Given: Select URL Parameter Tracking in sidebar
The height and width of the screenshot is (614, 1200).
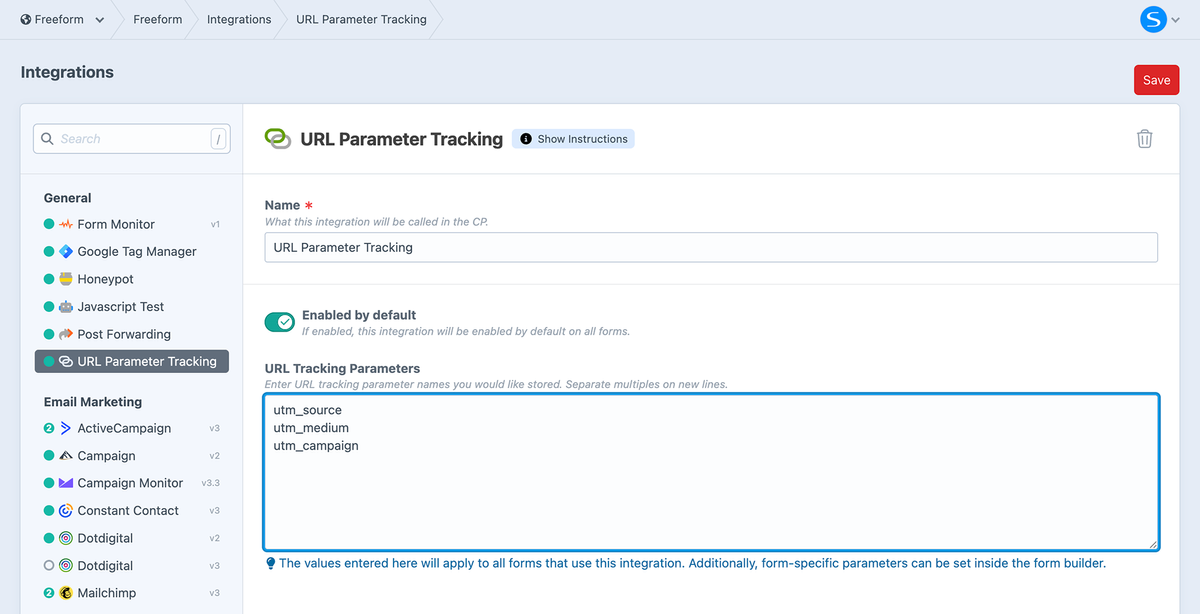Looking at the screenshot, I should click(x=132, y=361).
